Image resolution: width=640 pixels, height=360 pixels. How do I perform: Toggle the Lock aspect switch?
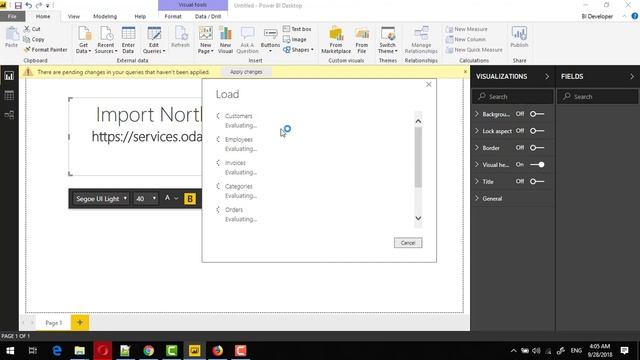537,131
